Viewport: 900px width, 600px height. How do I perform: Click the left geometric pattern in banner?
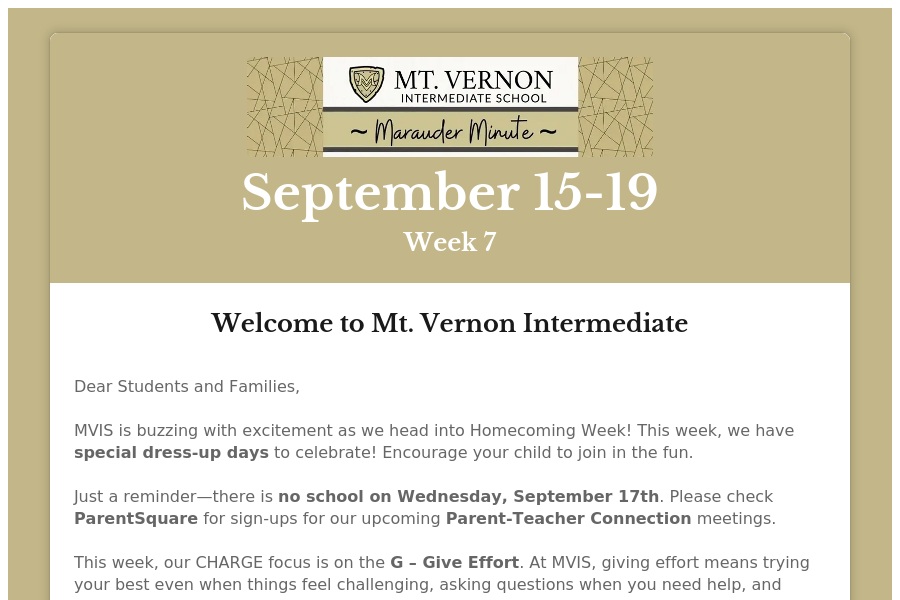point(284,106)
